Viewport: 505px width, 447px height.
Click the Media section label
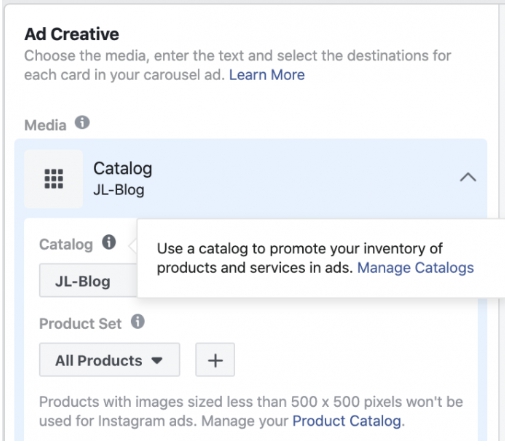coord(45,125)
